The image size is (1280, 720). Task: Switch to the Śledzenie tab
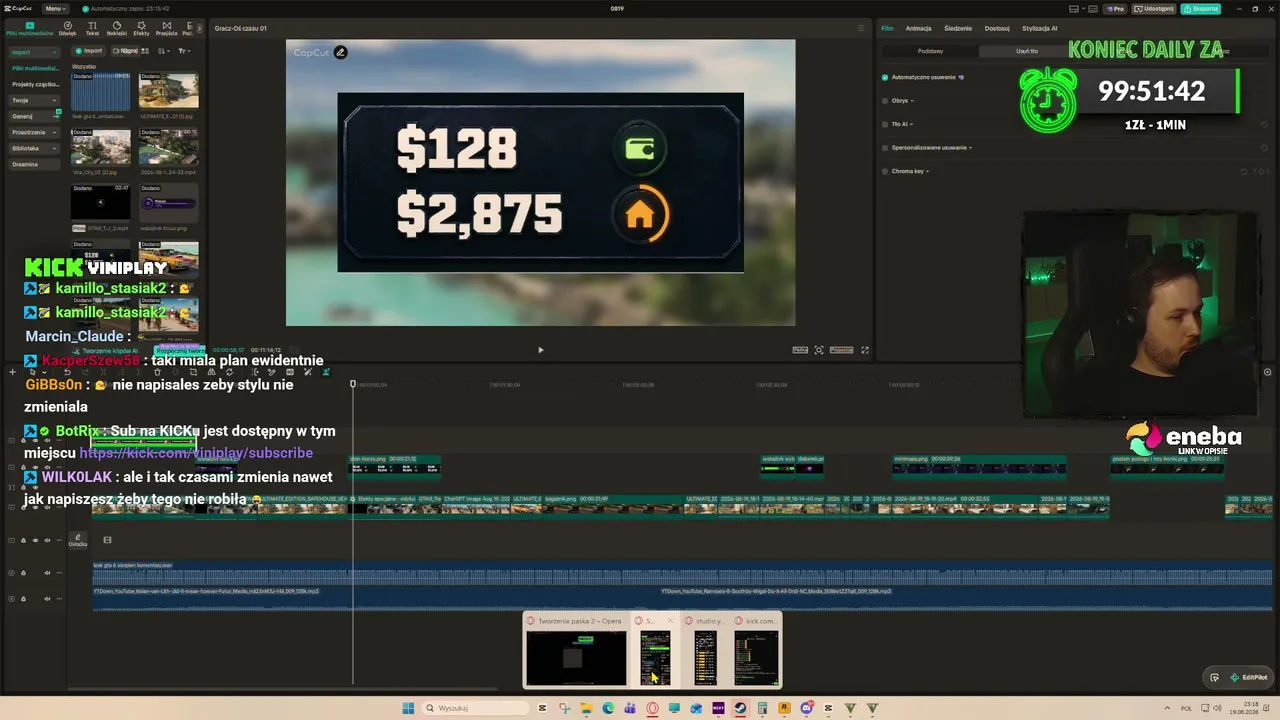click(x=957, y=28)
